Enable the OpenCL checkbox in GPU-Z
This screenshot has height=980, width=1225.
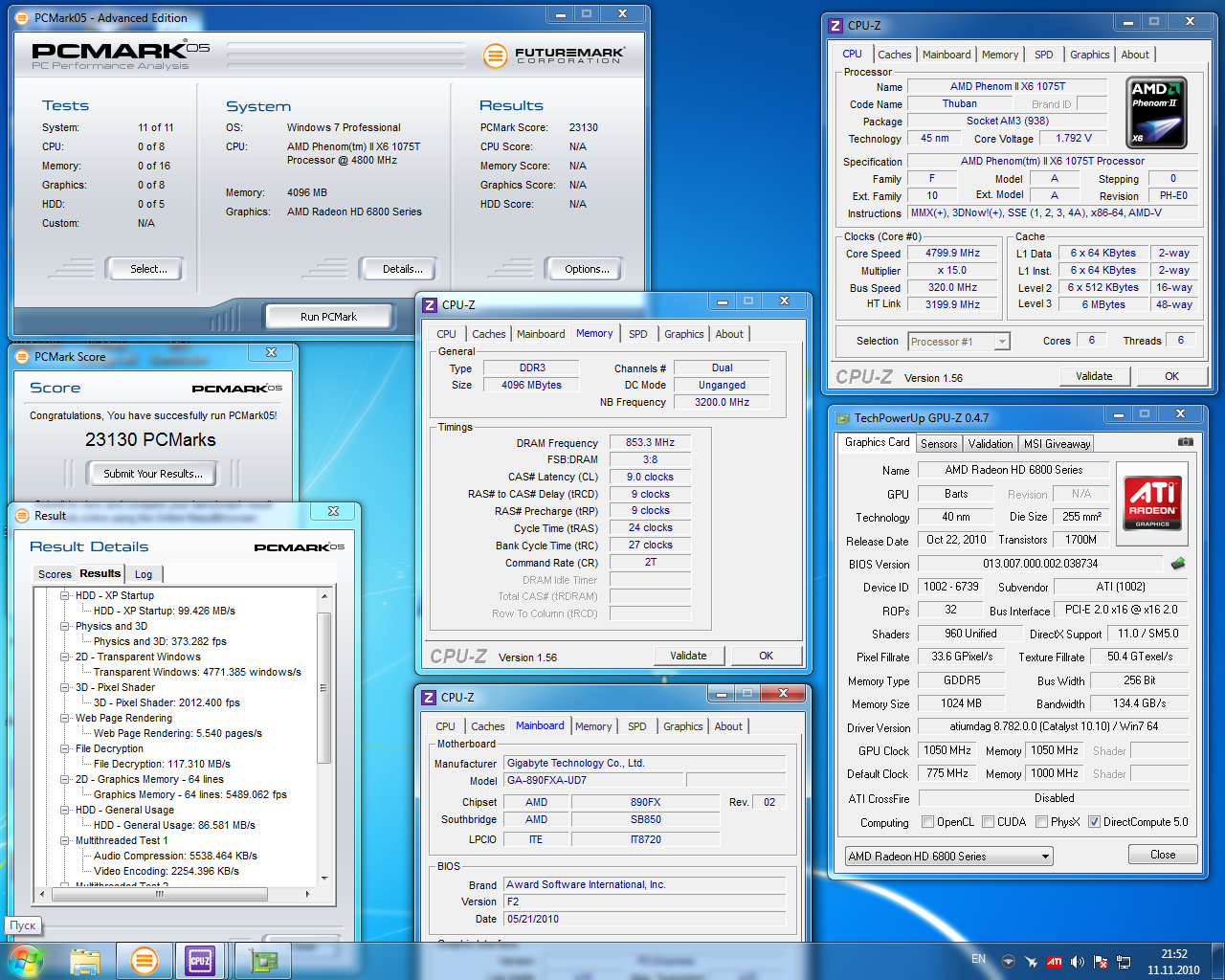click(927, 822)
